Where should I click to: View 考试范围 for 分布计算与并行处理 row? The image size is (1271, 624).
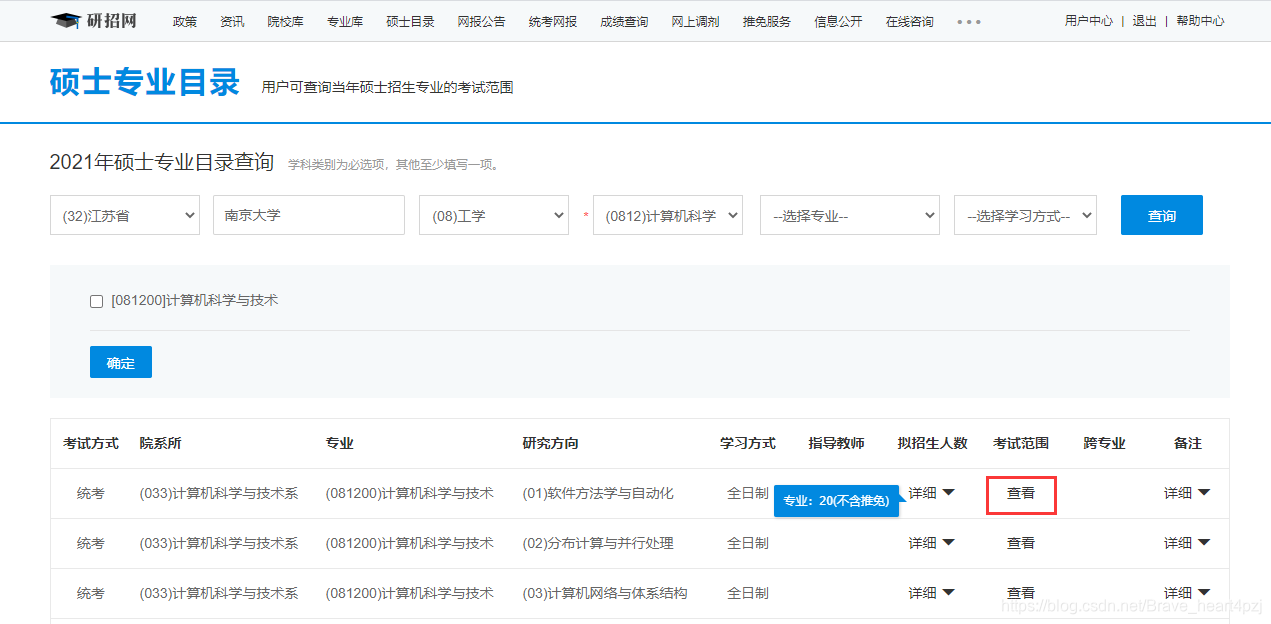coord(1021,543)
